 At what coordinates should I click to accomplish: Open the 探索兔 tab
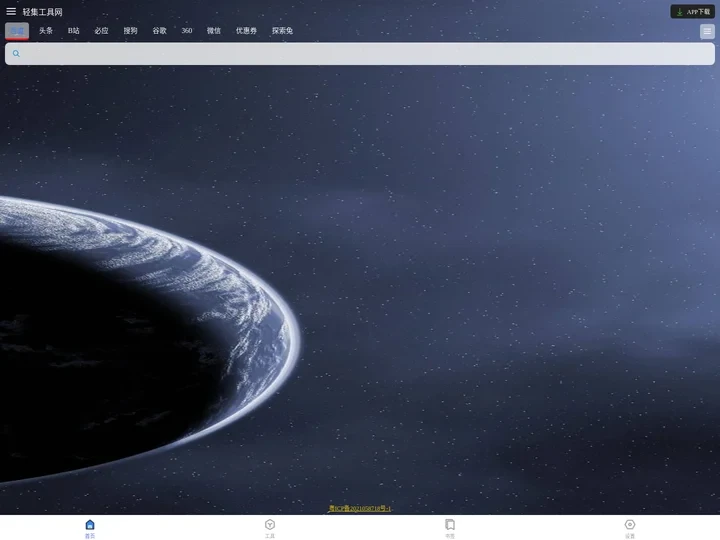tap(282, 31)
